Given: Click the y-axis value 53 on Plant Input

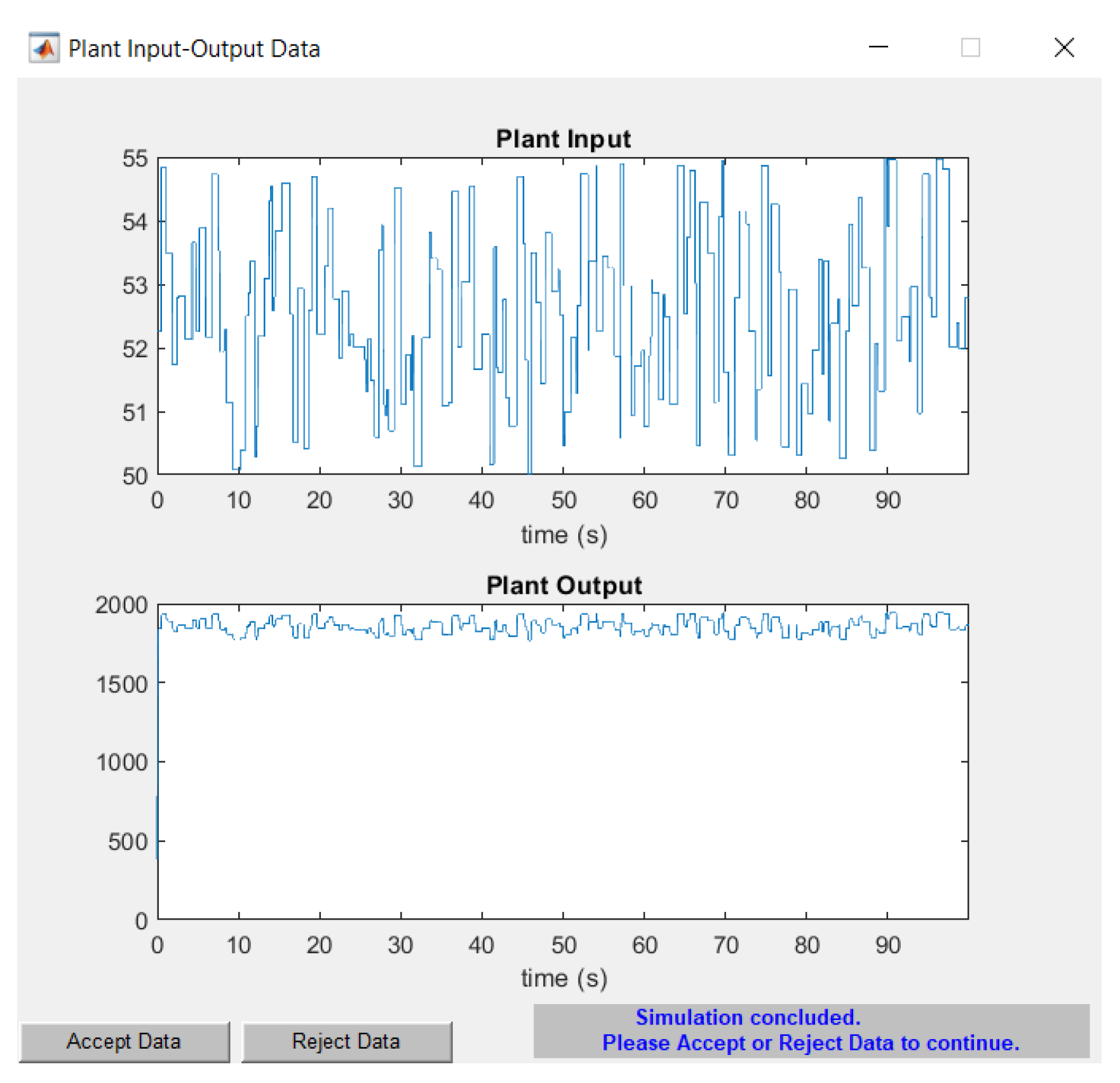Looking at the screenshot, I should (x=135, y=285).
